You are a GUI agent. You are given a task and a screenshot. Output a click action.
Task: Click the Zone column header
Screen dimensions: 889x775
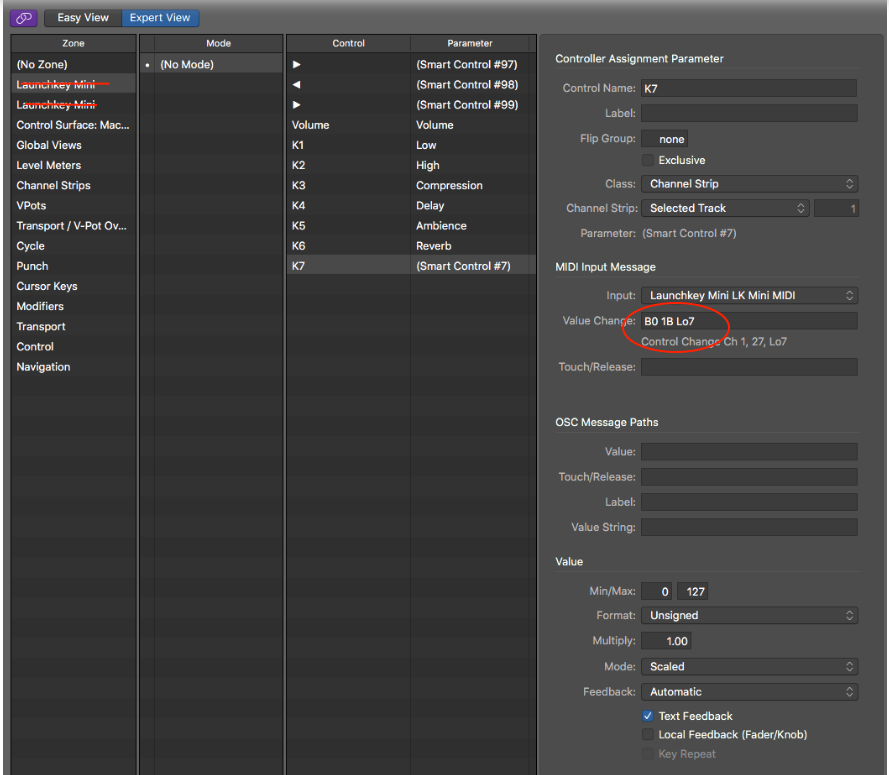[x=74, y=43]
